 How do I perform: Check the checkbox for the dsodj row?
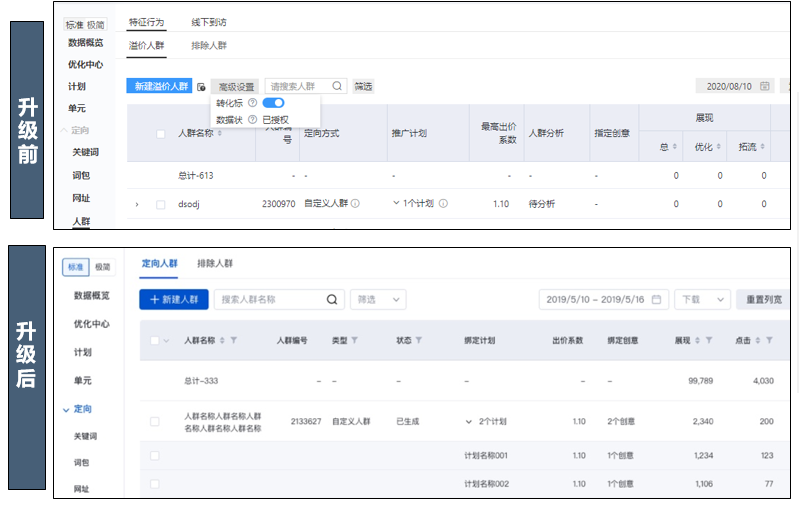click(x=160, y=204)
